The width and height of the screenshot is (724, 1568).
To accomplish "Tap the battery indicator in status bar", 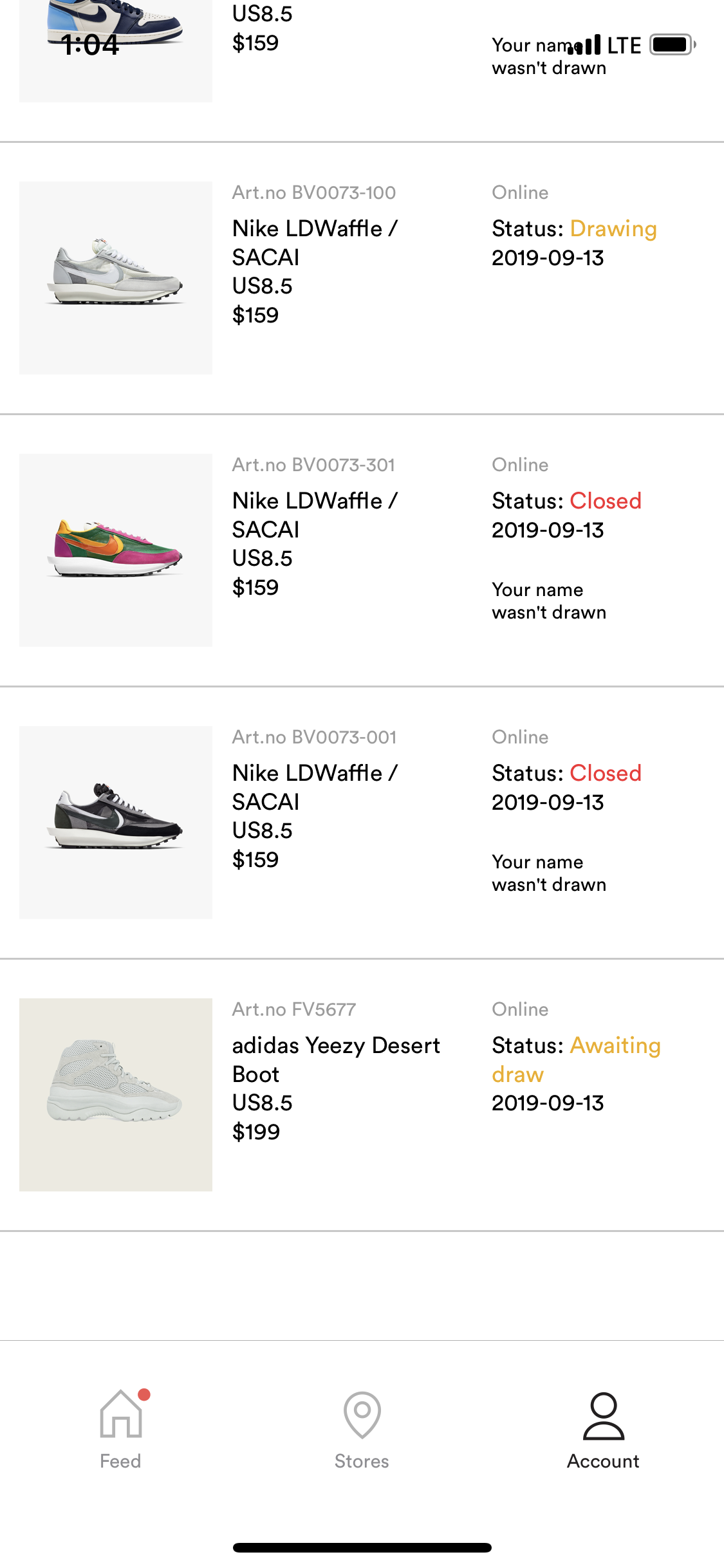I will (x=673, y=45).
